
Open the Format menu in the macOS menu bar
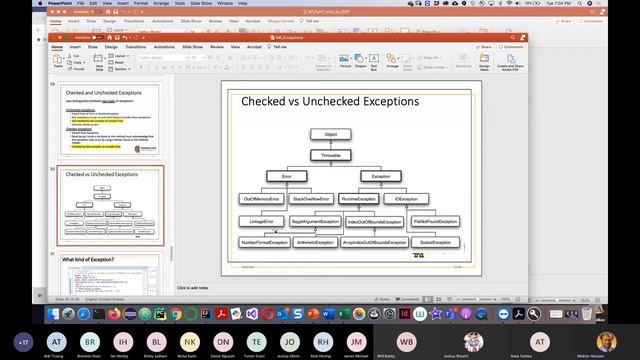coord(141,3)
